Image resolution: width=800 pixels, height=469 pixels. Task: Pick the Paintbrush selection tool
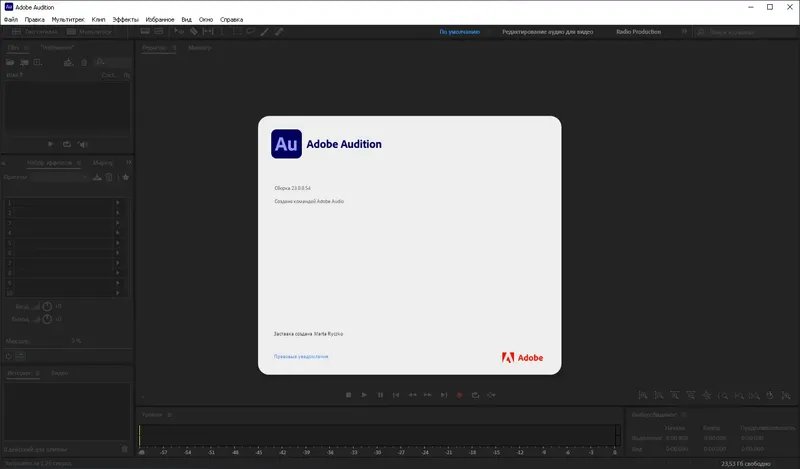tap(264, 32)
